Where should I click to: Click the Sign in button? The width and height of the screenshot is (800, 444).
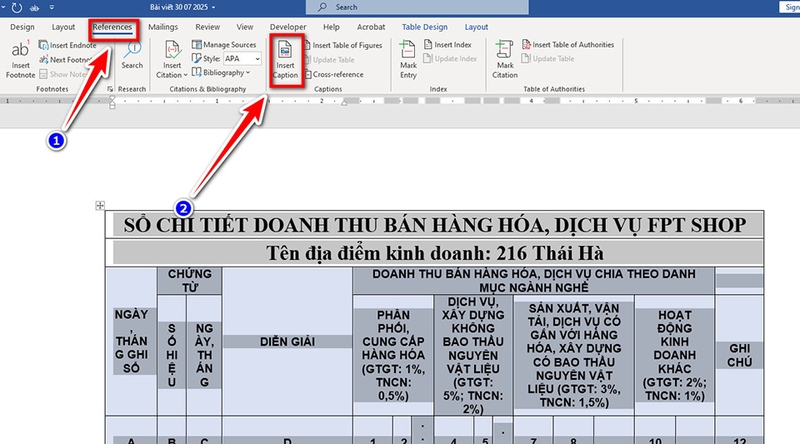789,7
